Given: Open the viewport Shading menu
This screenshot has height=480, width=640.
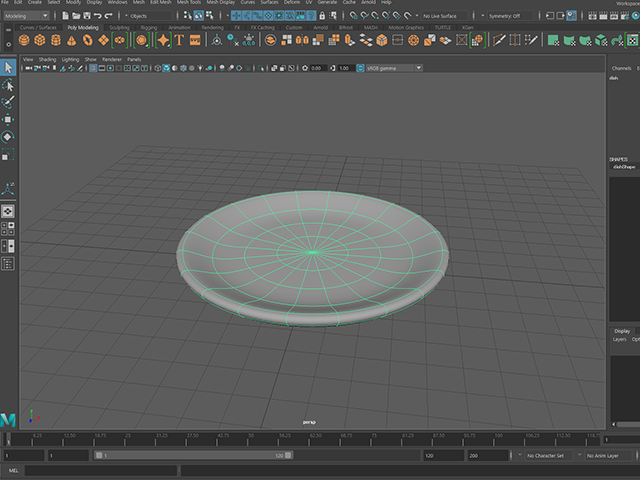Looking at the screenshot, I should 47,59.
